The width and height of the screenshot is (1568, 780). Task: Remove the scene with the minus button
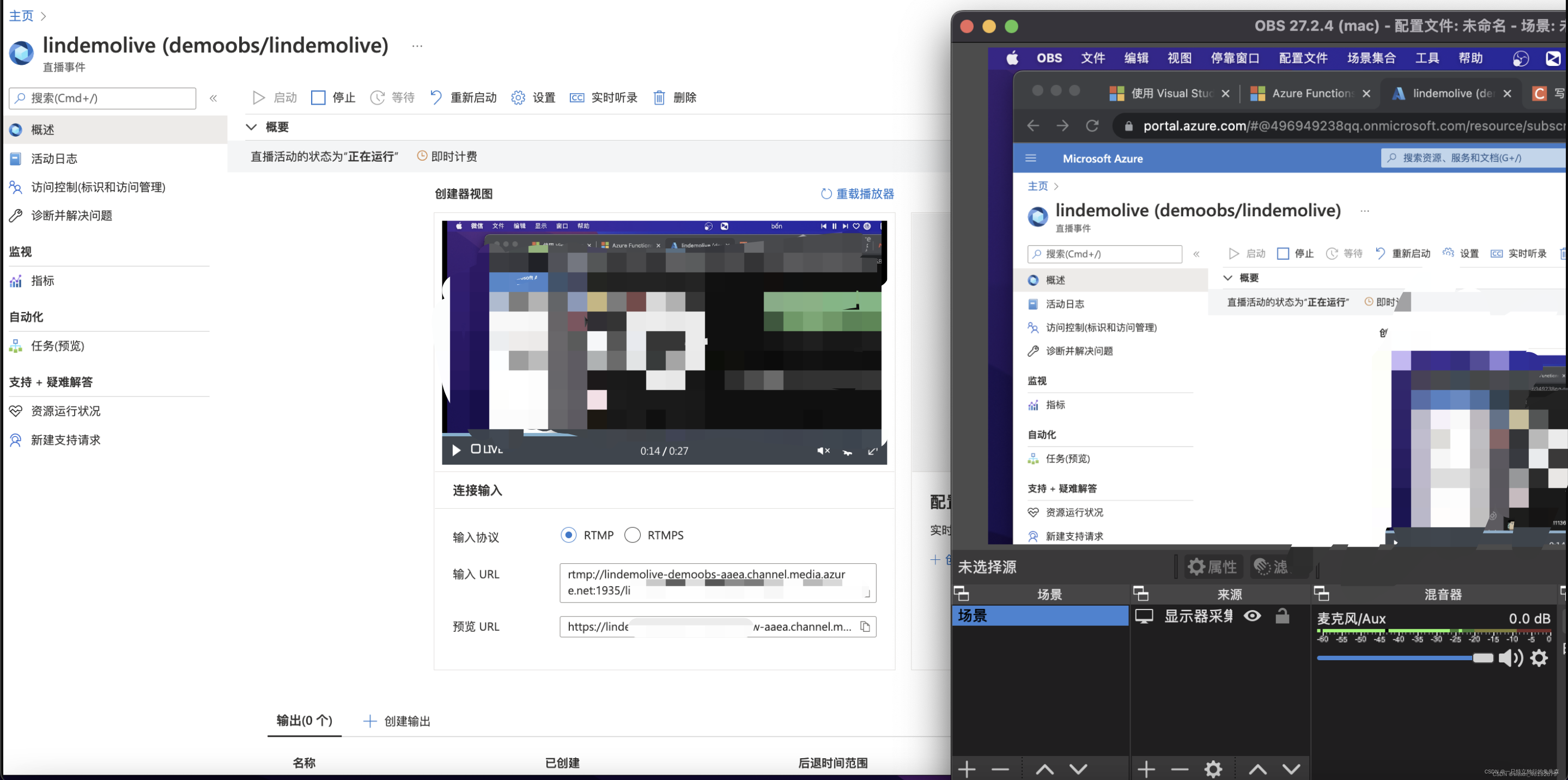coord(1000,769)
